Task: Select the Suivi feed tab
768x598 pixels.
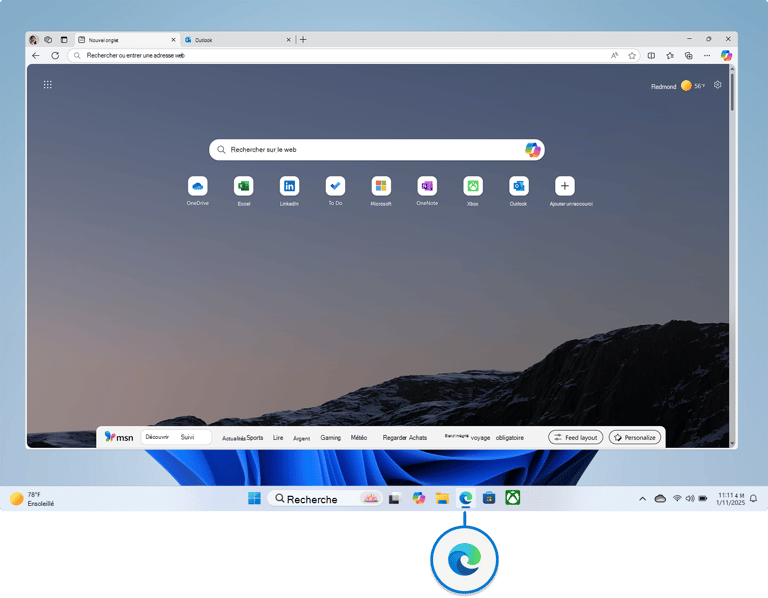Action: tap(187, 437)
